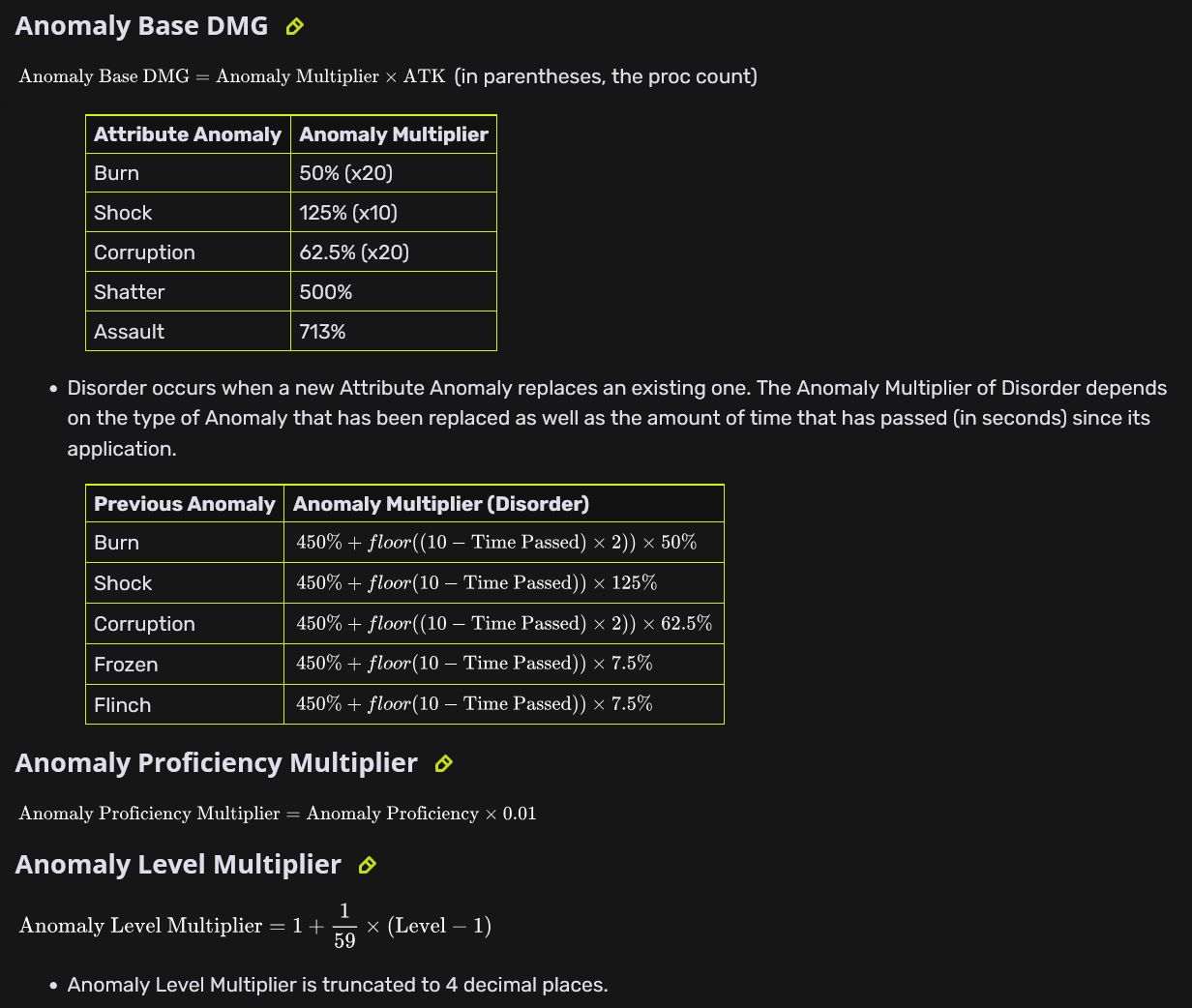1192x1008 pixels.
Task: Select the Previous Anomaly column header
Action: coord(184,504)
